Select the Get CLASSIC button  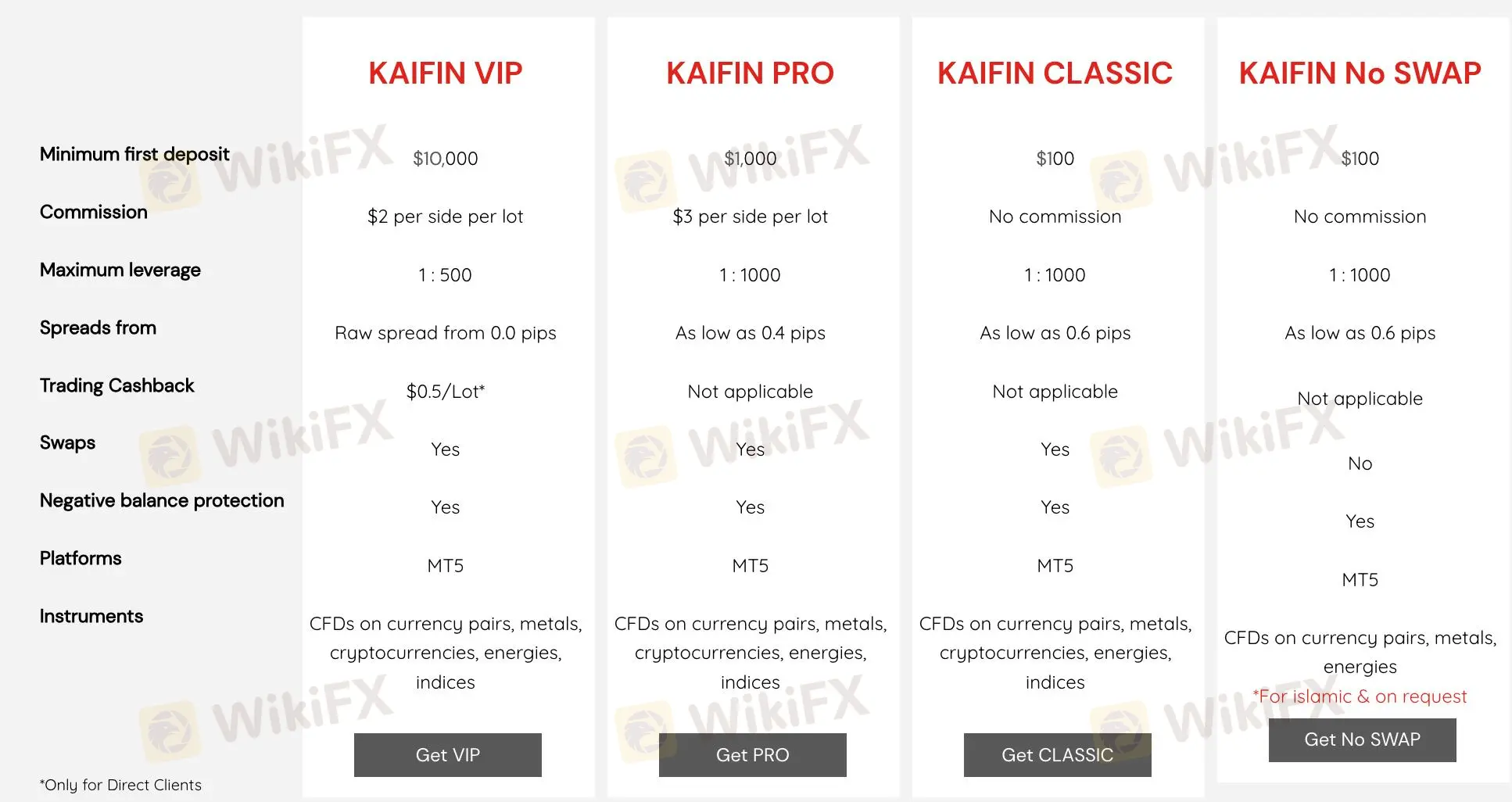click(x=1057, y=755)
